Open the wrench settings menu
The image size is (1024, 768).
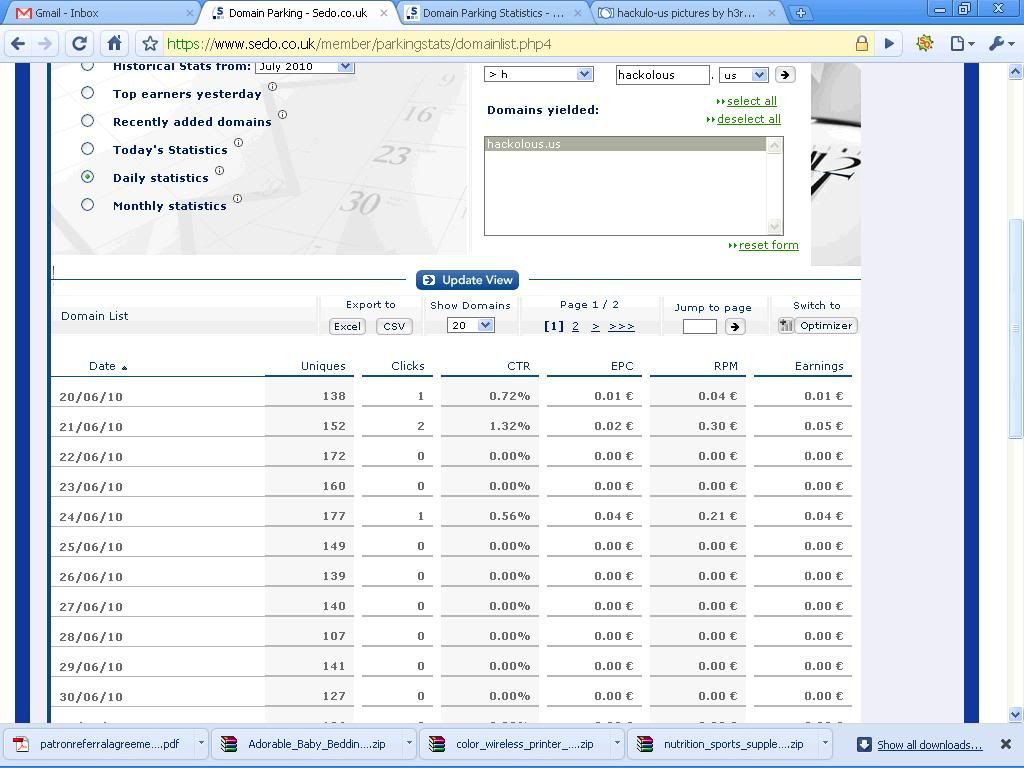coord(1000,43)
